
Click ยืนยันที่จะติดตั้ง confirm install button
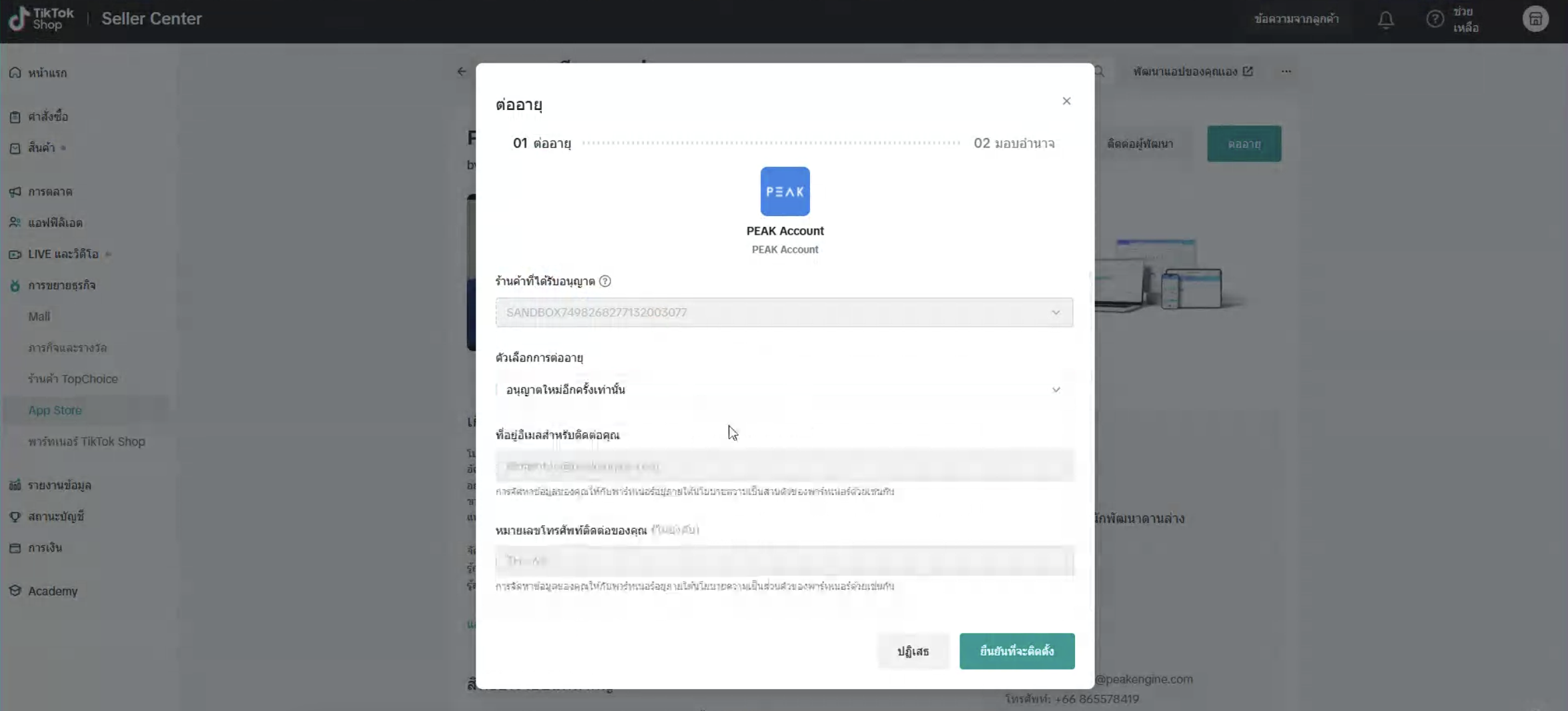tap(1017, 651)
